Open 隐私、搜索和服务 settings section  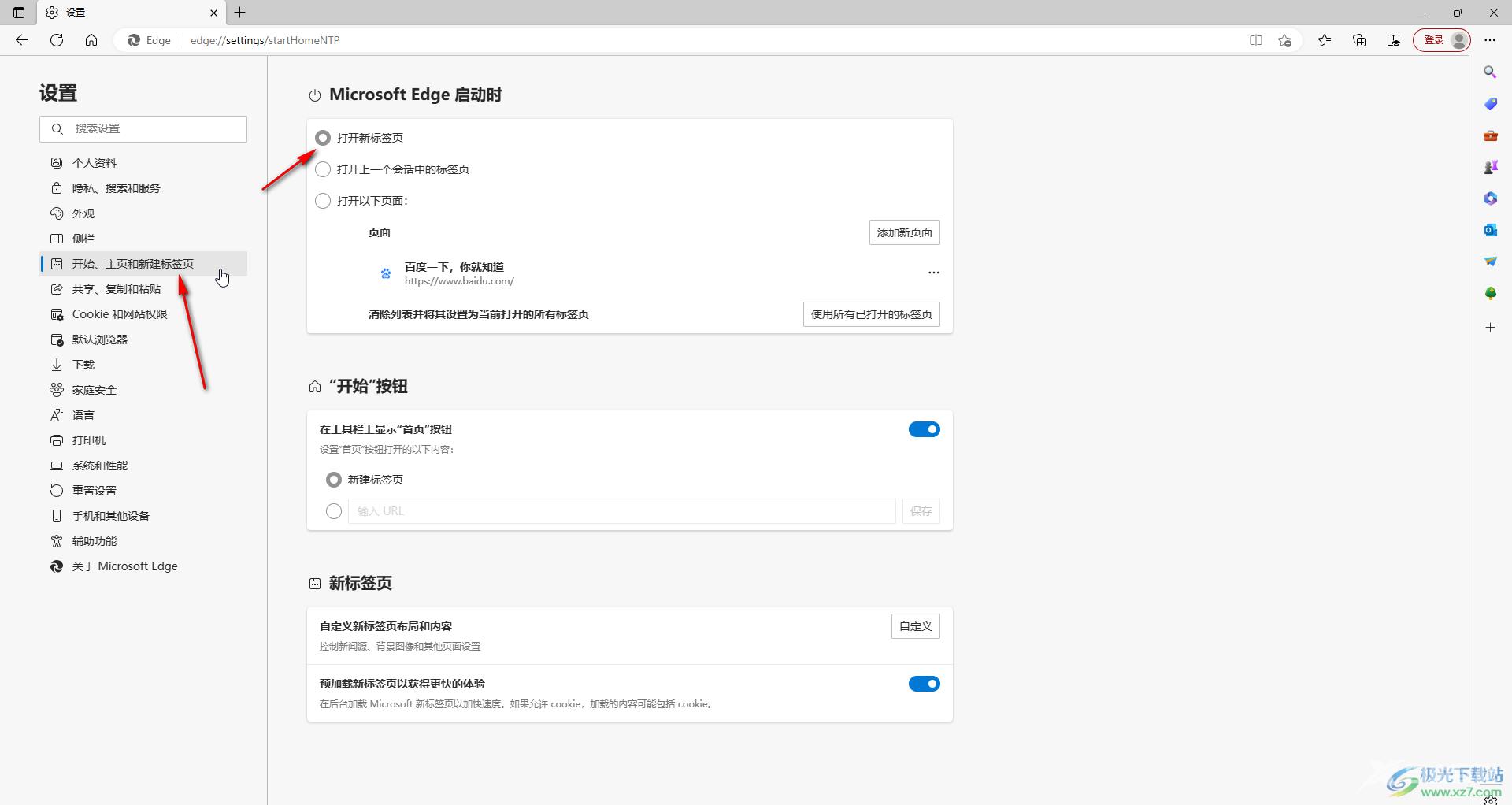(x=143, y=188)
